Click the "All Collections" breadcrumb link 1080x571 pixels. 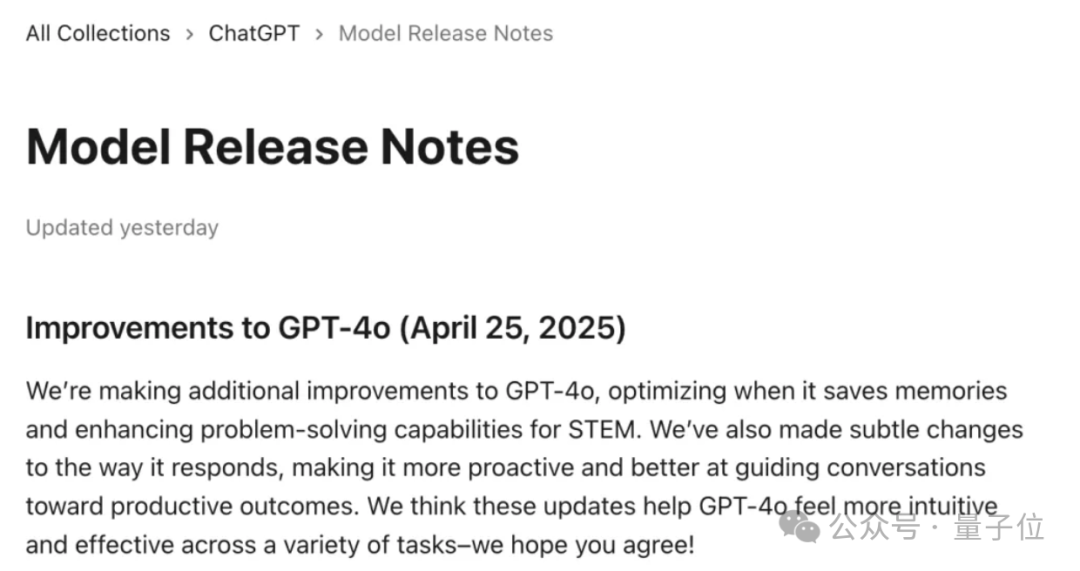[98, 33]
